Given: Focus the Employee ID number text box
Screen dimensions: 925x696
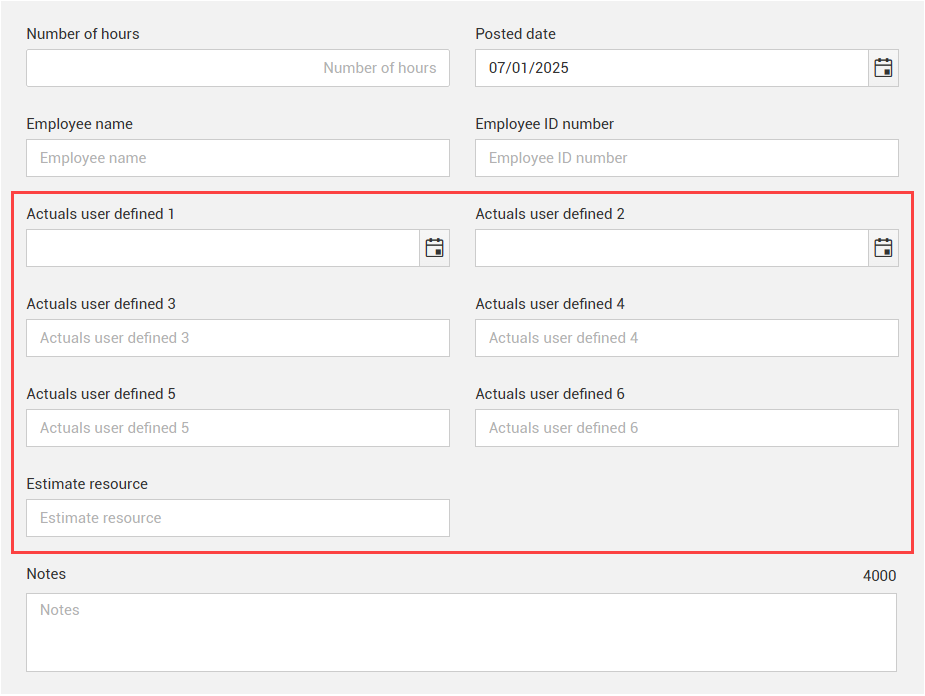Looking at the screenshot, I should (x=686, y=158).
